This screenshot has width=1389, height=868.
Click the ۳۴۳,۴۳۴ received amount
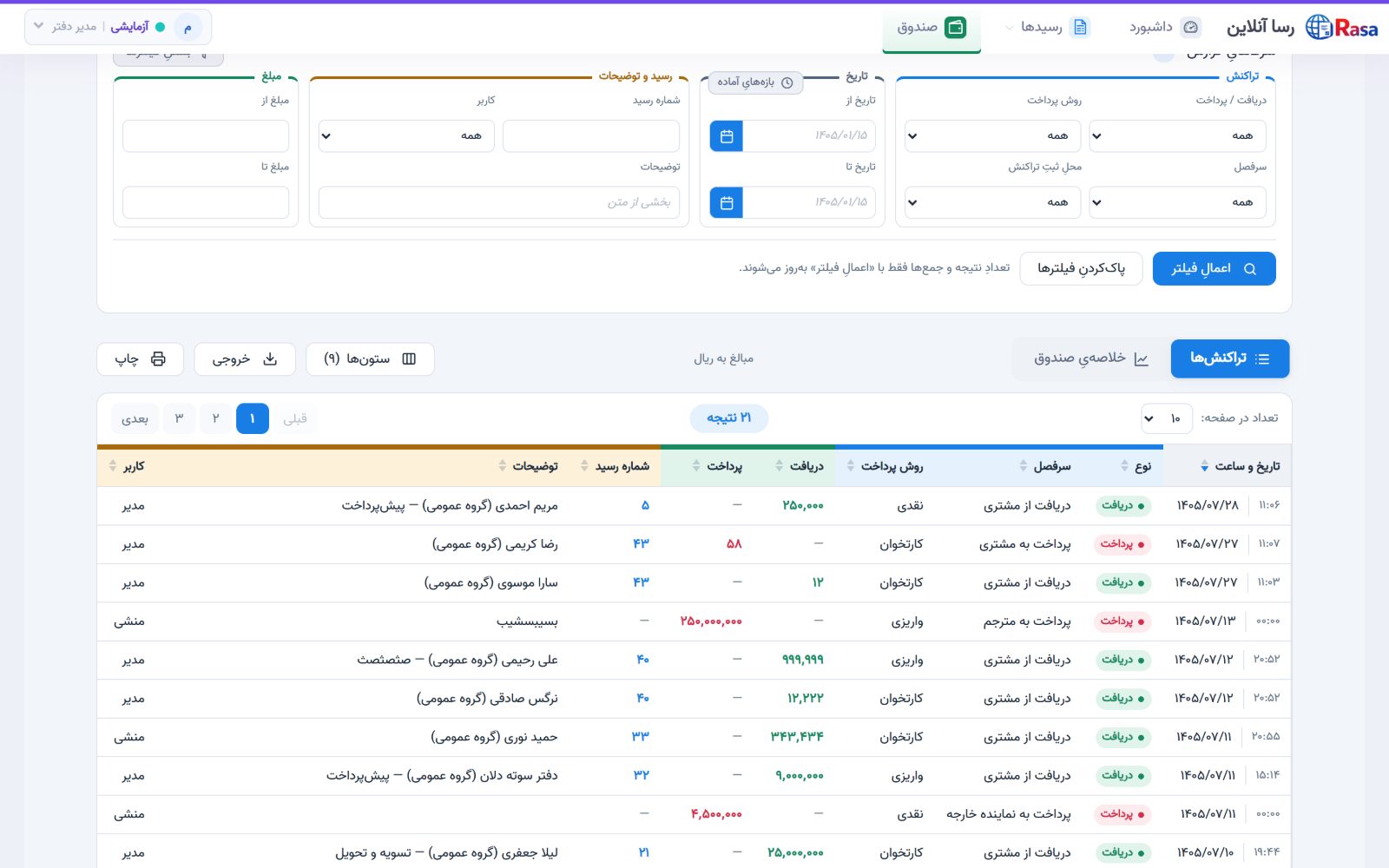pos(798,737)
